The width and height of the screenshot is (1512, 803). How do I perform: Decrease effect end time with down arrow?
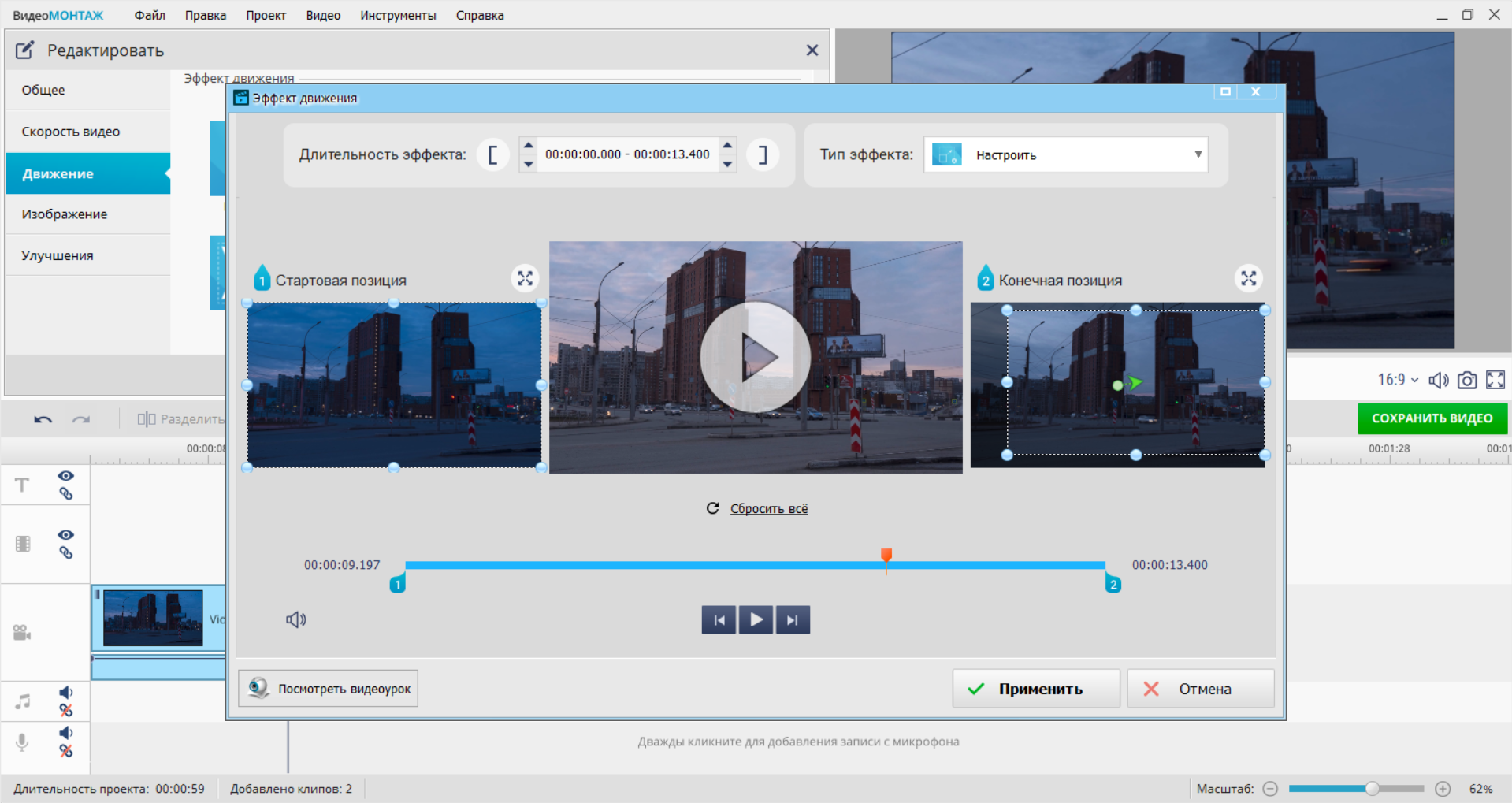(728, 164)
